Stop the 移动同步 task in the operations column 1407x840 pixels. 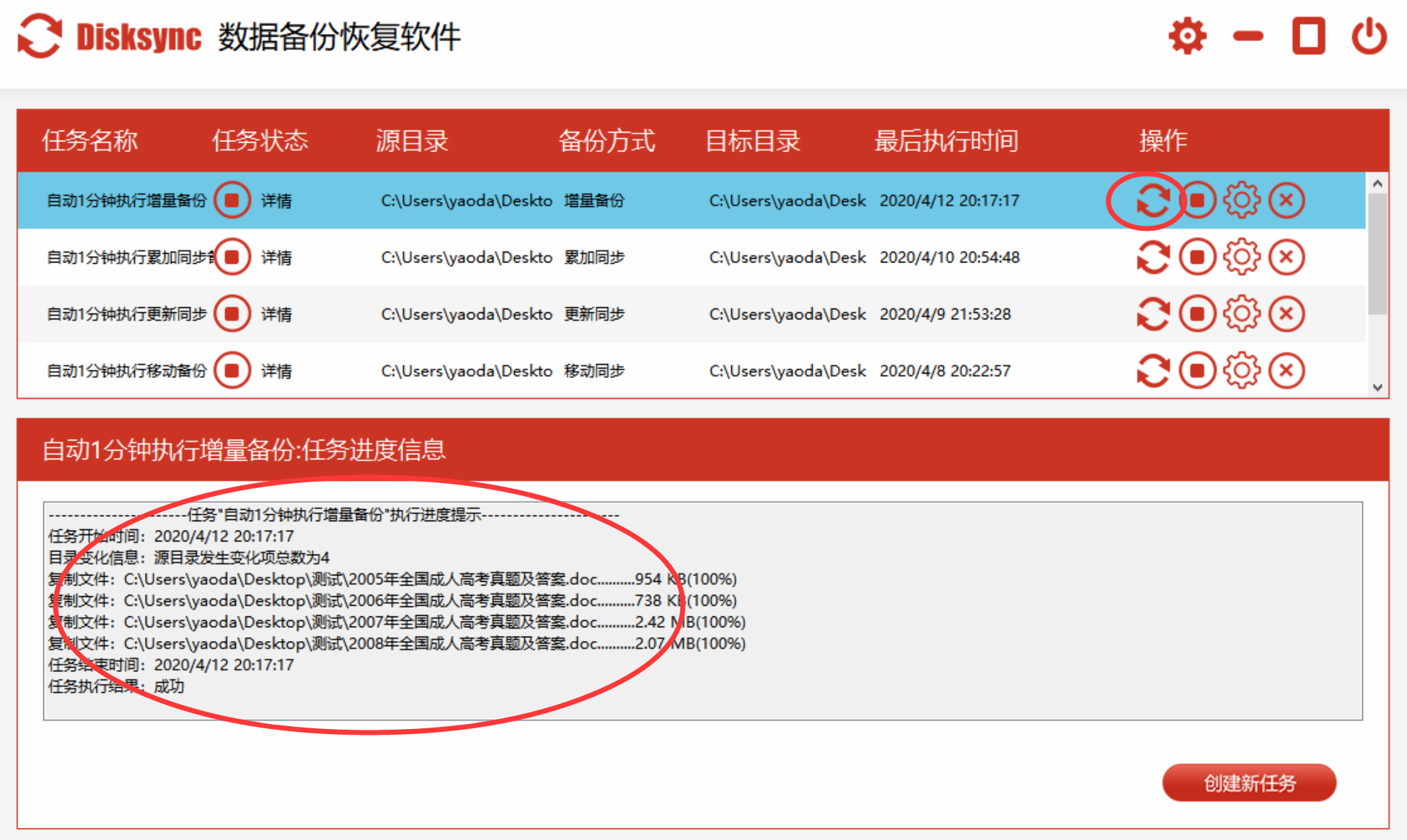pos(1198,371)
